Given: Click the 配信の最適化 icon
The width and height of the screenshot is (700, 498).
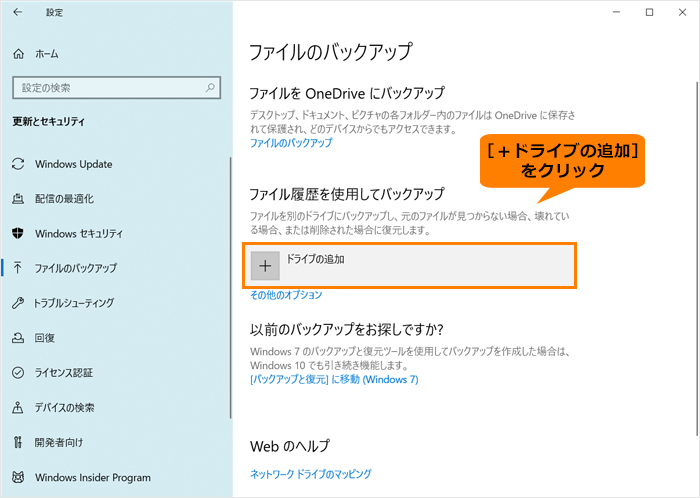Looking at the screenshot, I should [18, 199].
